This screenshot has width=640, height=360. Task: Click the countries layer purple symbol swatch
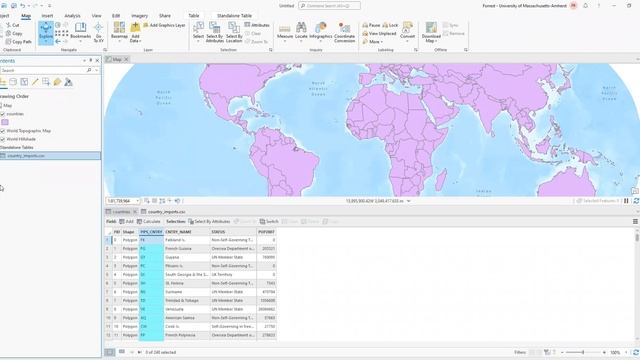click(5, 122)
